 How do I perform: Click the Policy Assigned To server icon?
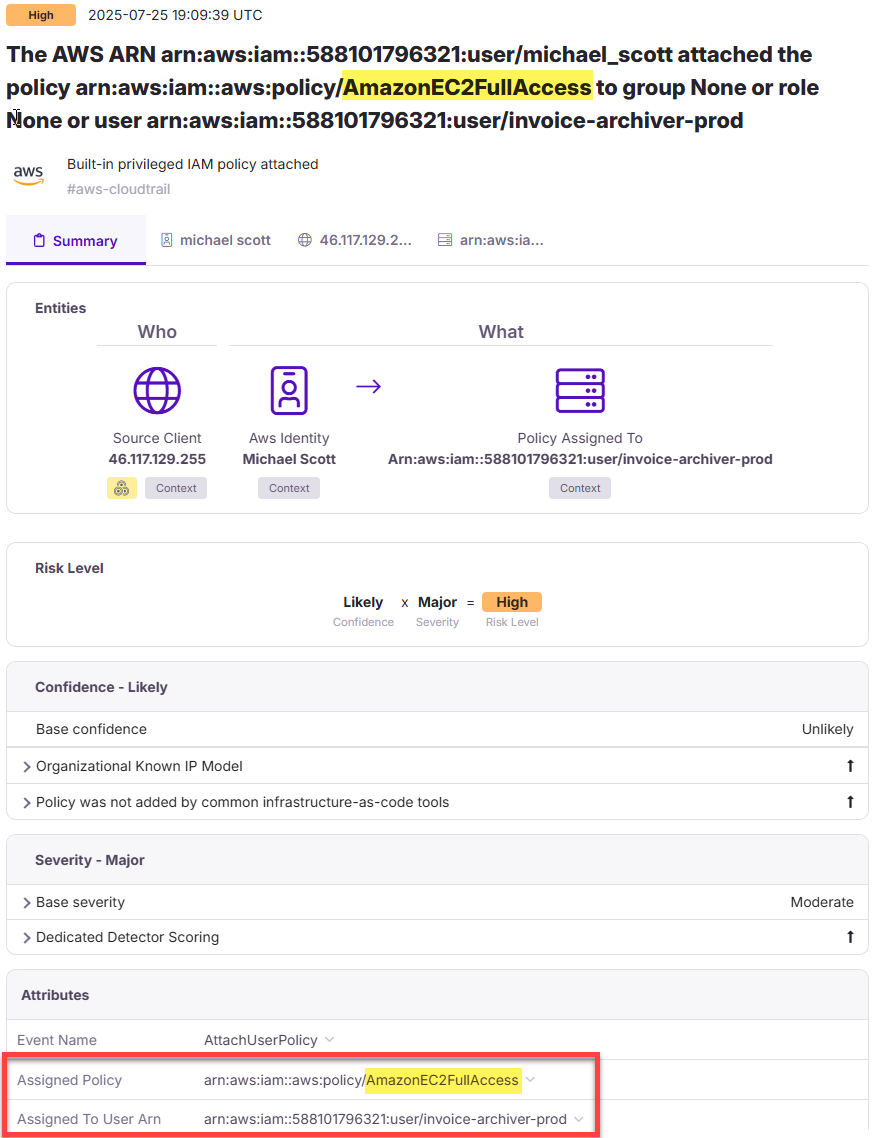click(x=580, y=390)
